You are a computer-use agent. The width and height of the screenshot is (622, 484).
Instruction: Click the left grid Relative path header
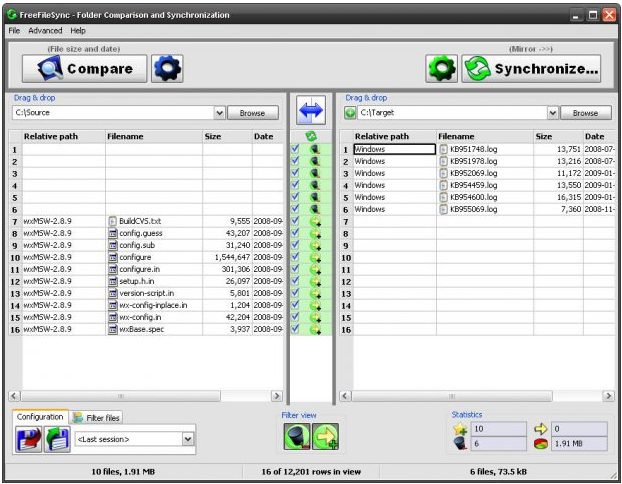point(64,136)
